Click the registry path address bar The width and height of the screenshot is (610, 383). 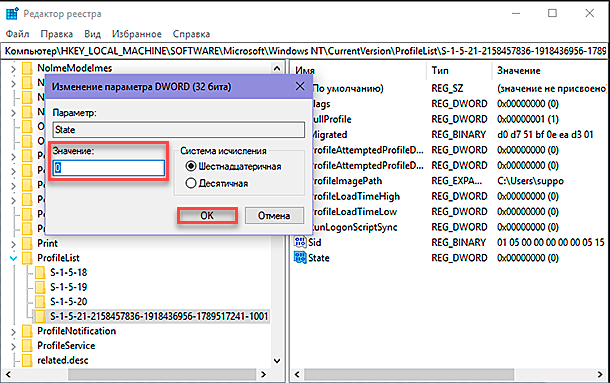tap(305, 51)
